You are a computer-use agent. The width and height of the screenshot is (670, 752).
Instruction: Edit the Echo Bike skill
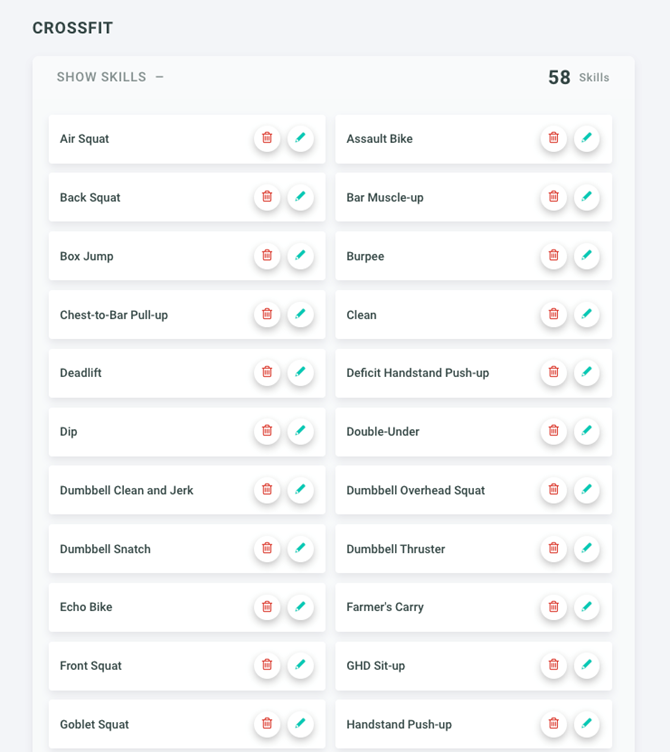(300, 607)
